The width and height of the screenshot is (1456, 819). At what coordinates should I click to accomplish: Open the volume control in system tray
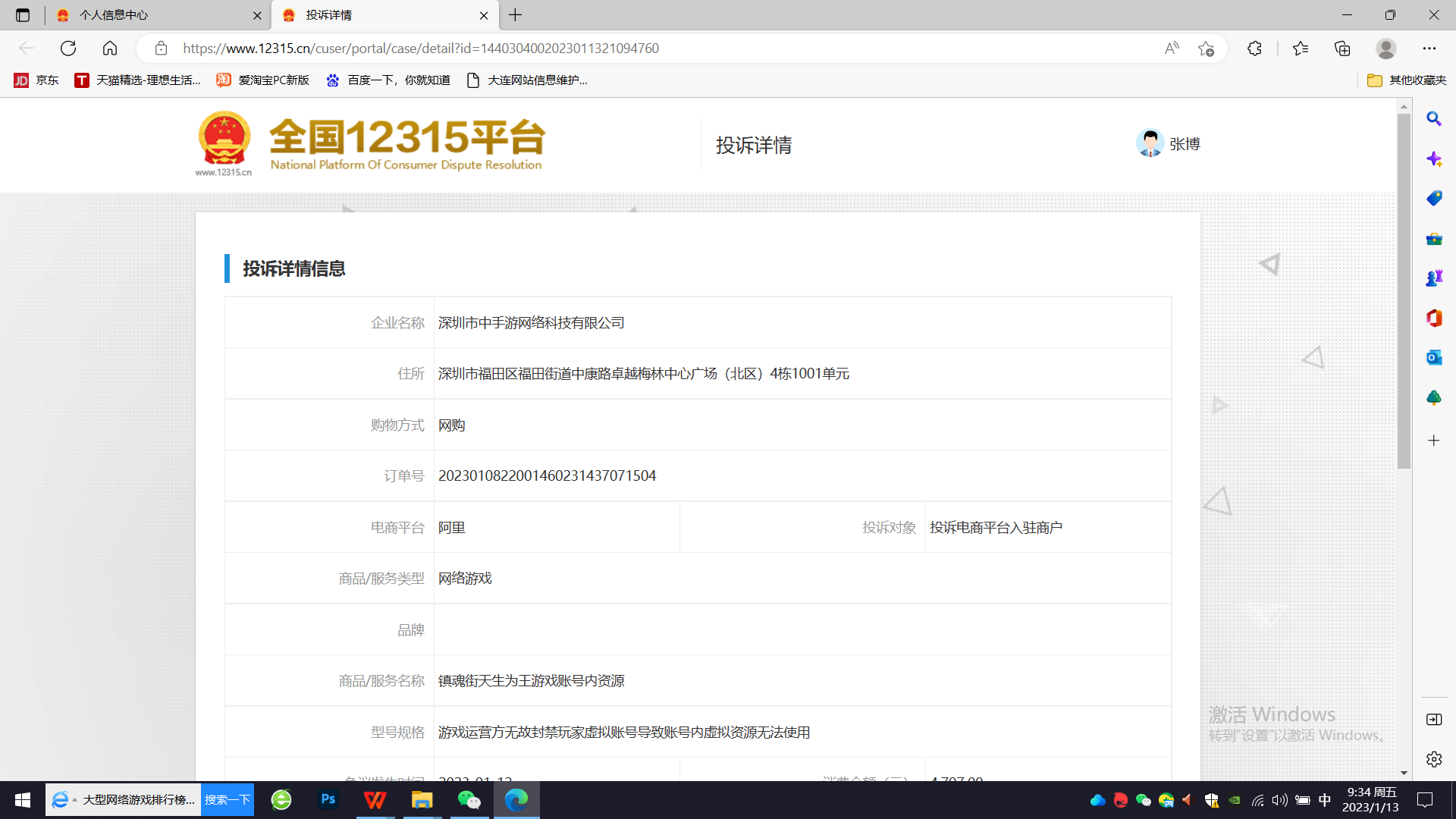tap(1280, 800)
